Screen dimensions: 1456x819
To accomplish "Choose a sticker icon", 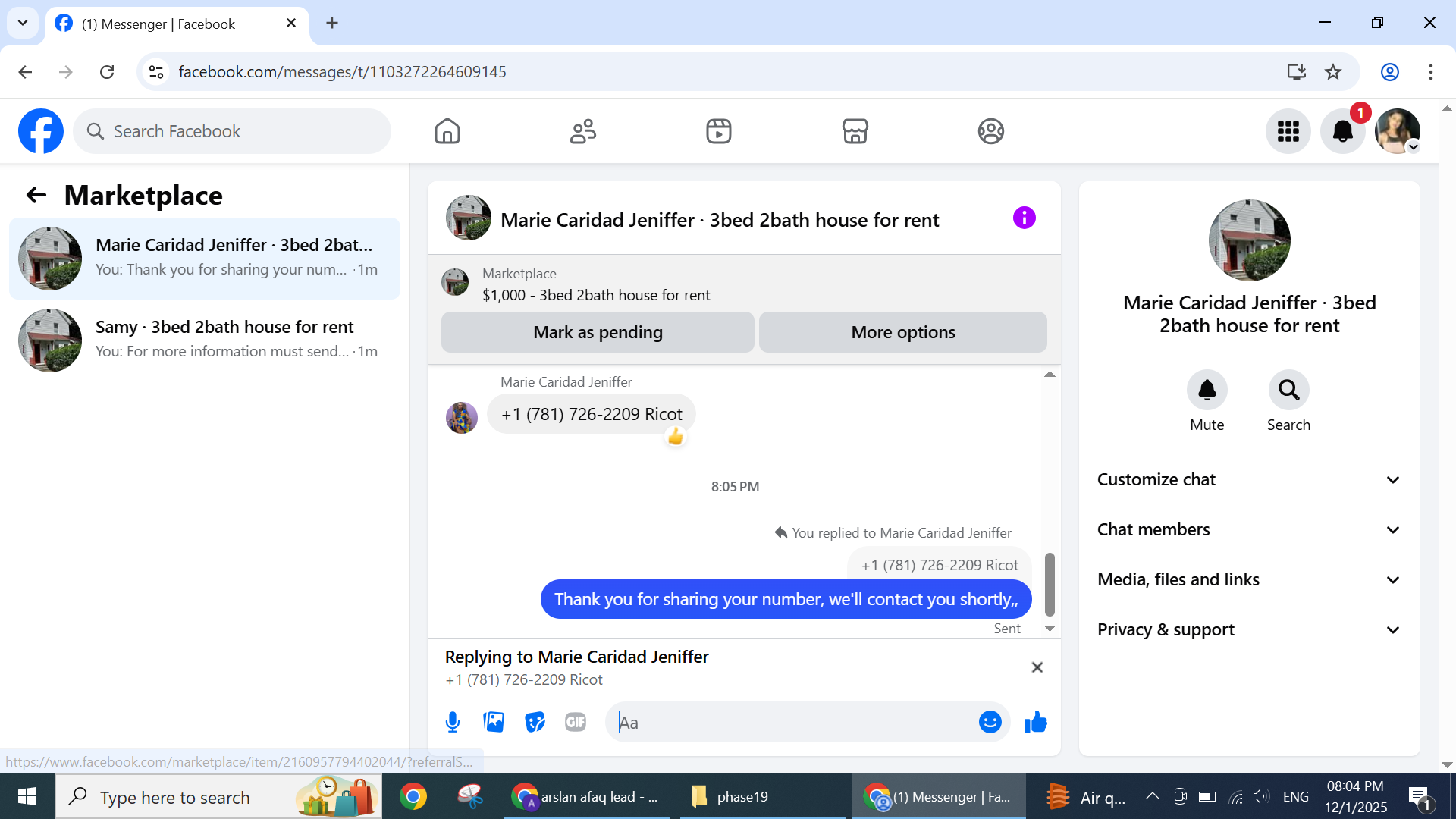I will click(535, 722).
